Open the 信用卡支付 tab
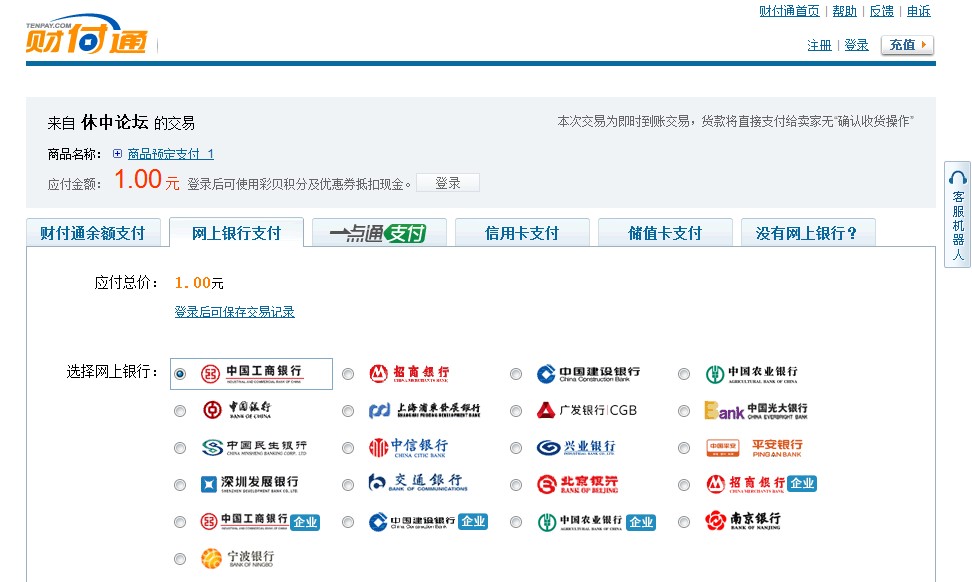Image resolution: width=972 pixels, height=582 pixels. click(522, 233)
